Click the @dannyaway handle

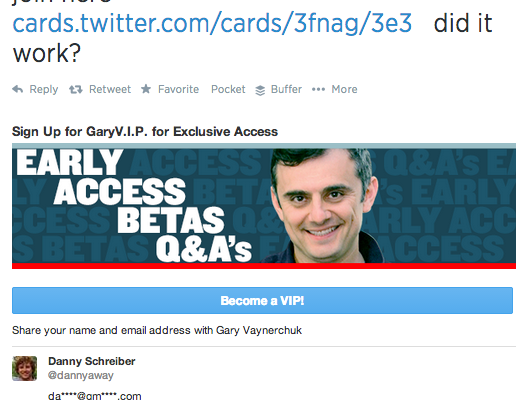pos(81,375)
